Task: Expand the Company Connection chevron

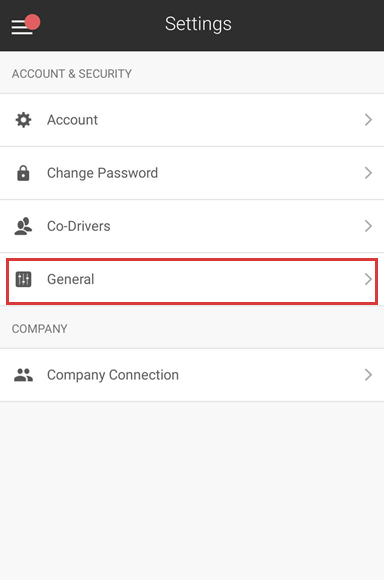Action: point(368,375)
